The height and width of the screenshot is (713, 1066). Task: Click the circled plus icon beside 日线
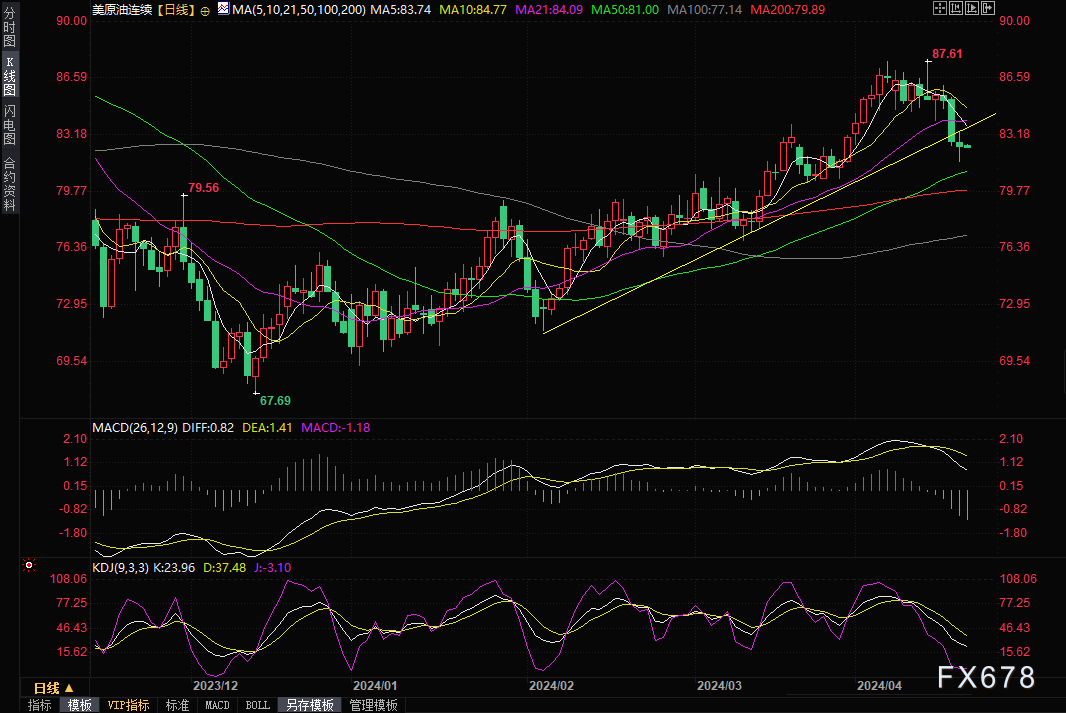205,10
